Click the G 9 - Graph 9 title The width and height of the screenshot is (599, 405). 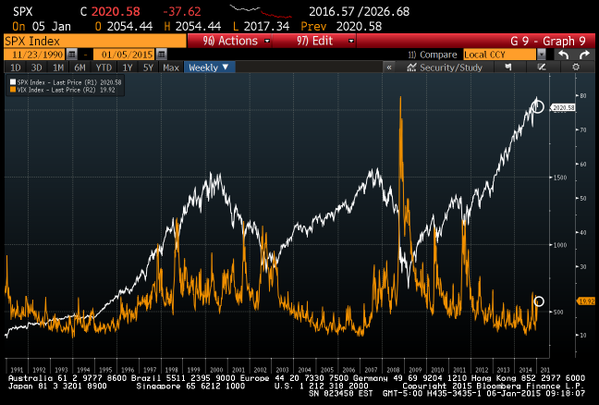548,41
